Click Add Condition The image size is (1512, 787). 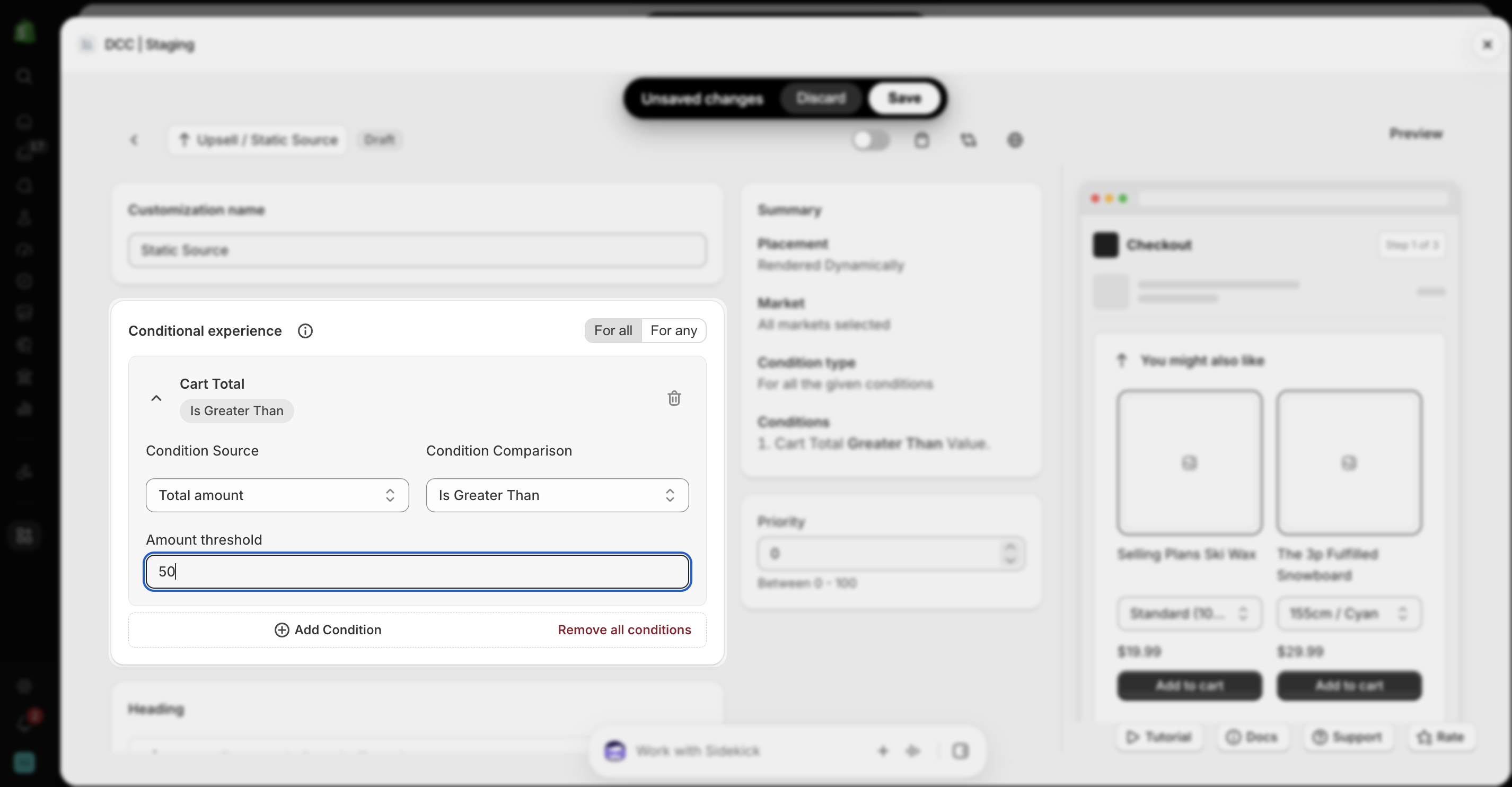click(x=328, y=629)
